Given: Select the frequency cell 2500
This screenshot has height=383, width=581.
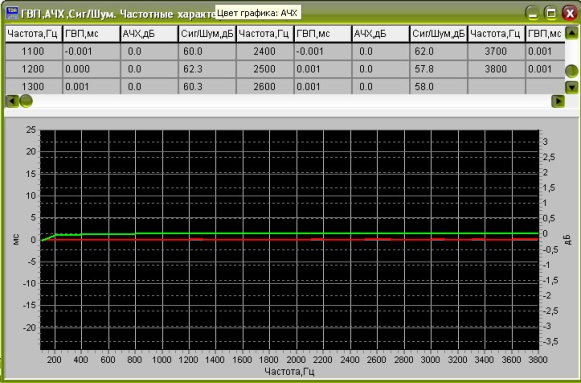Looking at the screenshot, I should click(x=265, y=69).
